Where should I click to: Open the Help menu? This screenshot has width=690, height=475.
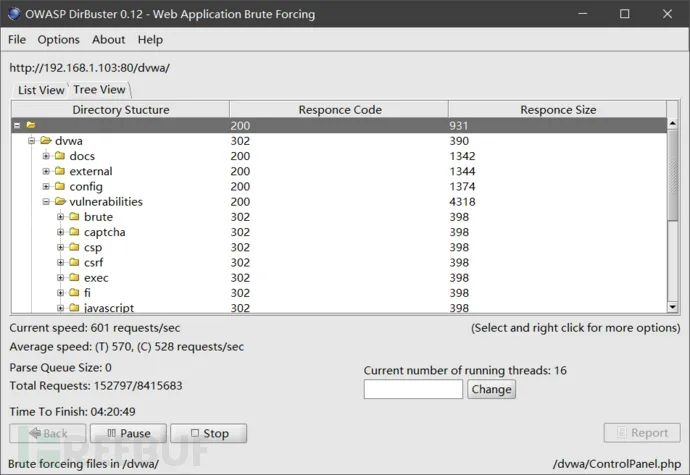150,40
